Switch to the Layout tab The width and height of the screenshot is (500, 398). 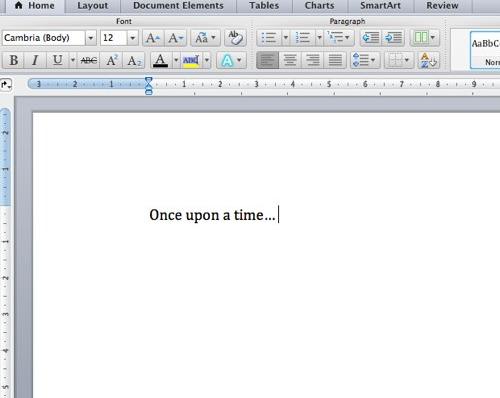[93, 6]
